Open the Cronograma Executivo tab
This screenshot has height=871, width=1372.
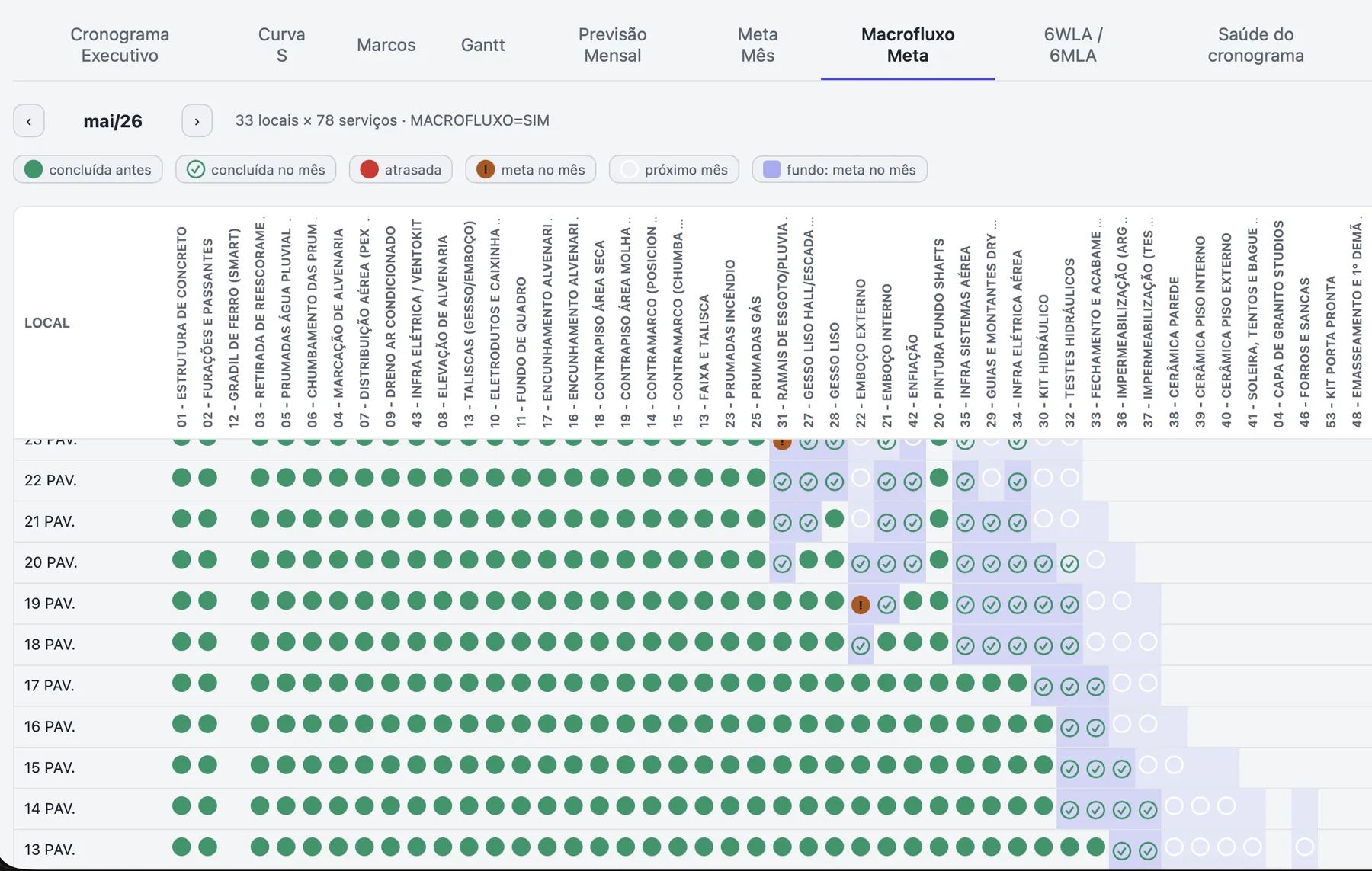click(120, 45)
